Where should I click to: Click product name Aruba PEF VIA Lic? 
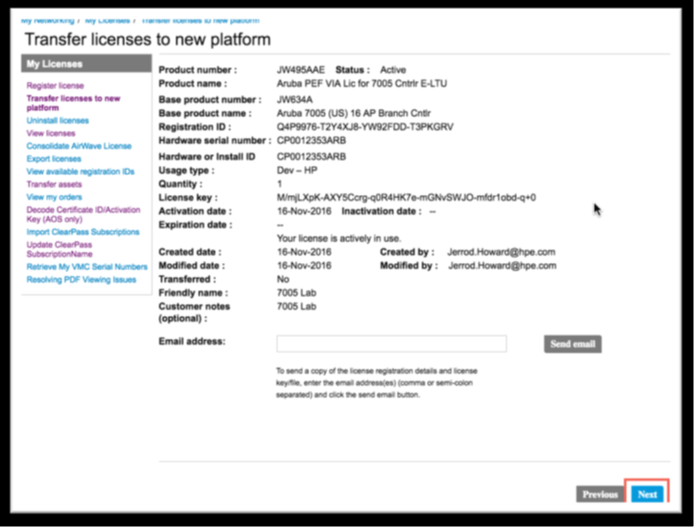(362, 84)
